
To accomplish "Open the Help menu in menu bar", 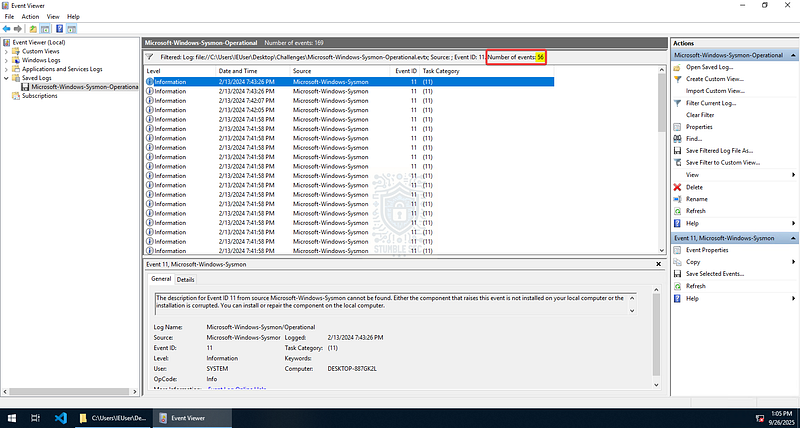I will tap(73, 17).
